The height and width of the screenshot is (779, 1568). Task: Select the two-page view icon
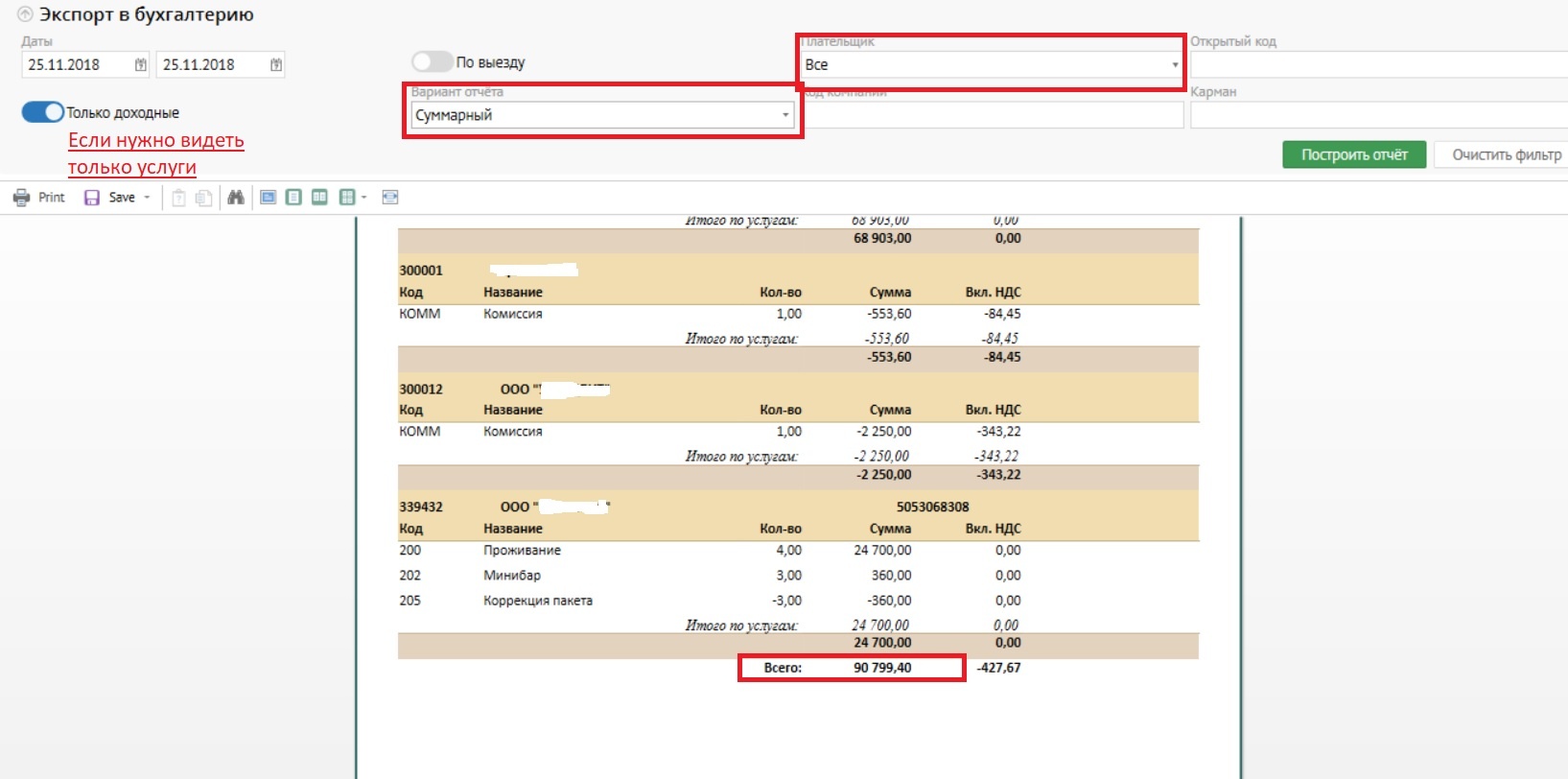(319, 198)
